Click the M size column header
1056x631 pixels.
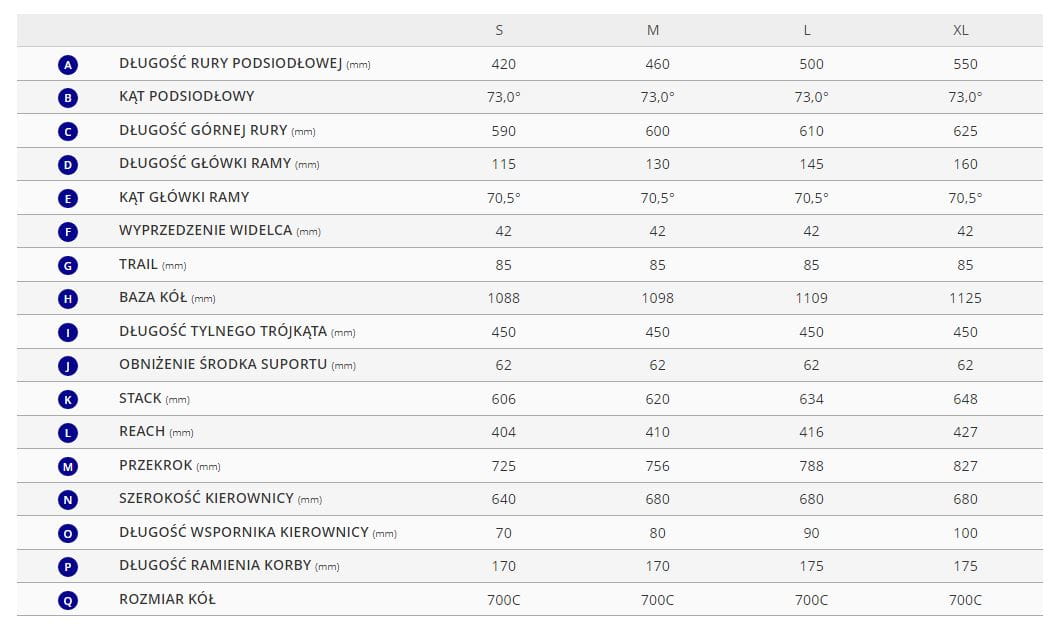[653, 30]
